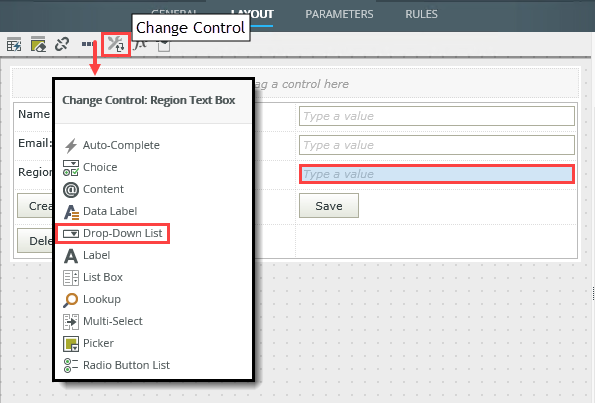Click the Email: label on the form
The width and height of the screenshot is (595, 403).
[x=35, y=143]
